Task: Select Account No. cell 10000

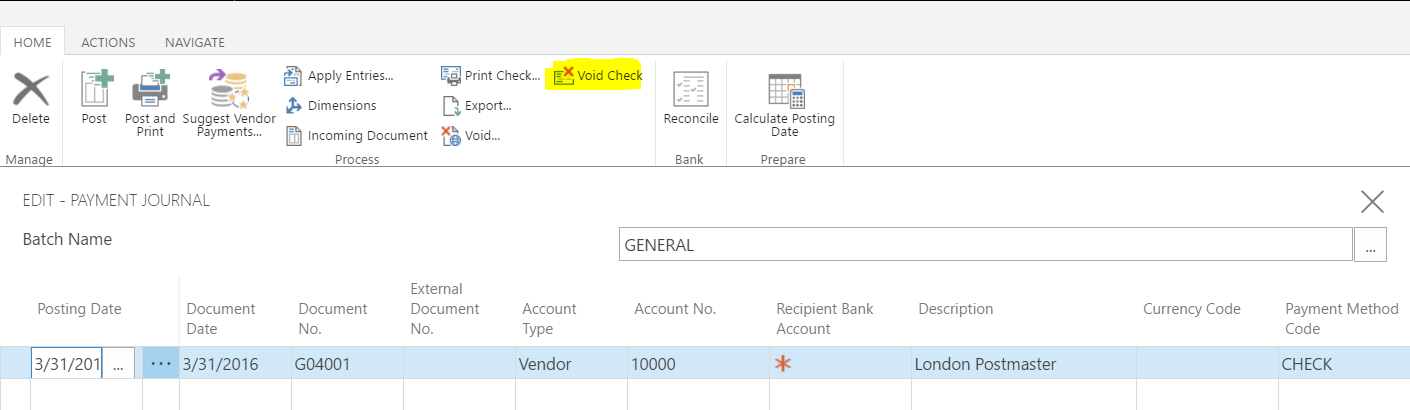Action: (698, 364)
